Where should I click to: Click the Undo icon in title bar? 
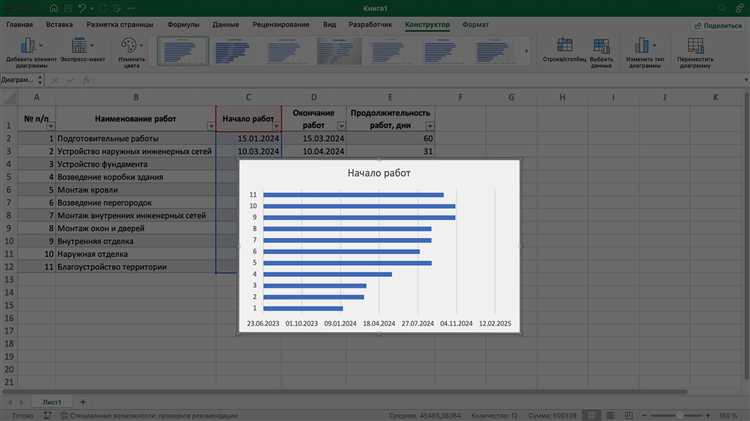(x=83, y=8)
